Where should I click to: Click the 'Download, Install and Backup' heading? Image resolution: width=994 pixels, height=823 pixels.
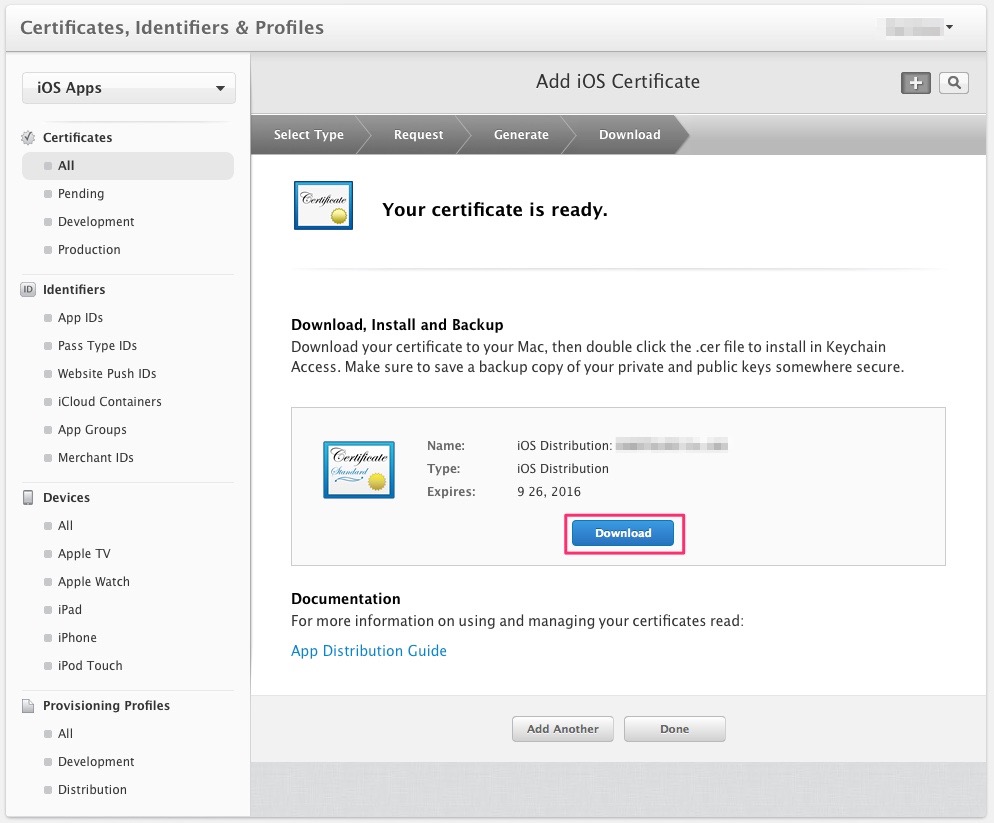pos(397,325)
